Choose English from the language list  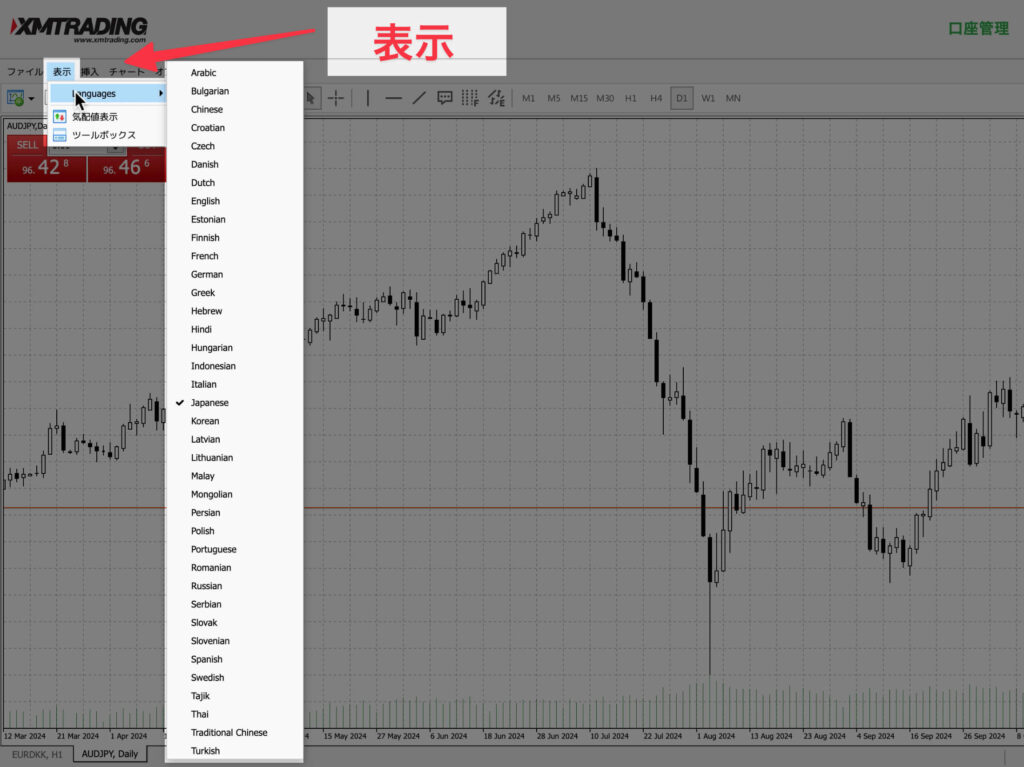(x=205, y=201)
